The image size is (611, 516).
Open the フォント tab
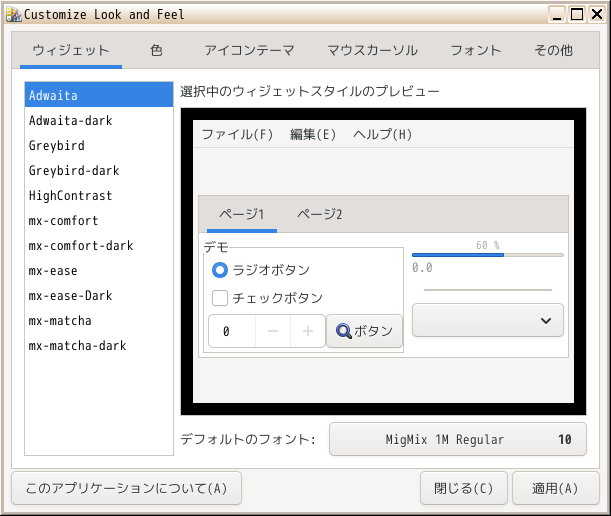[476, 50]
